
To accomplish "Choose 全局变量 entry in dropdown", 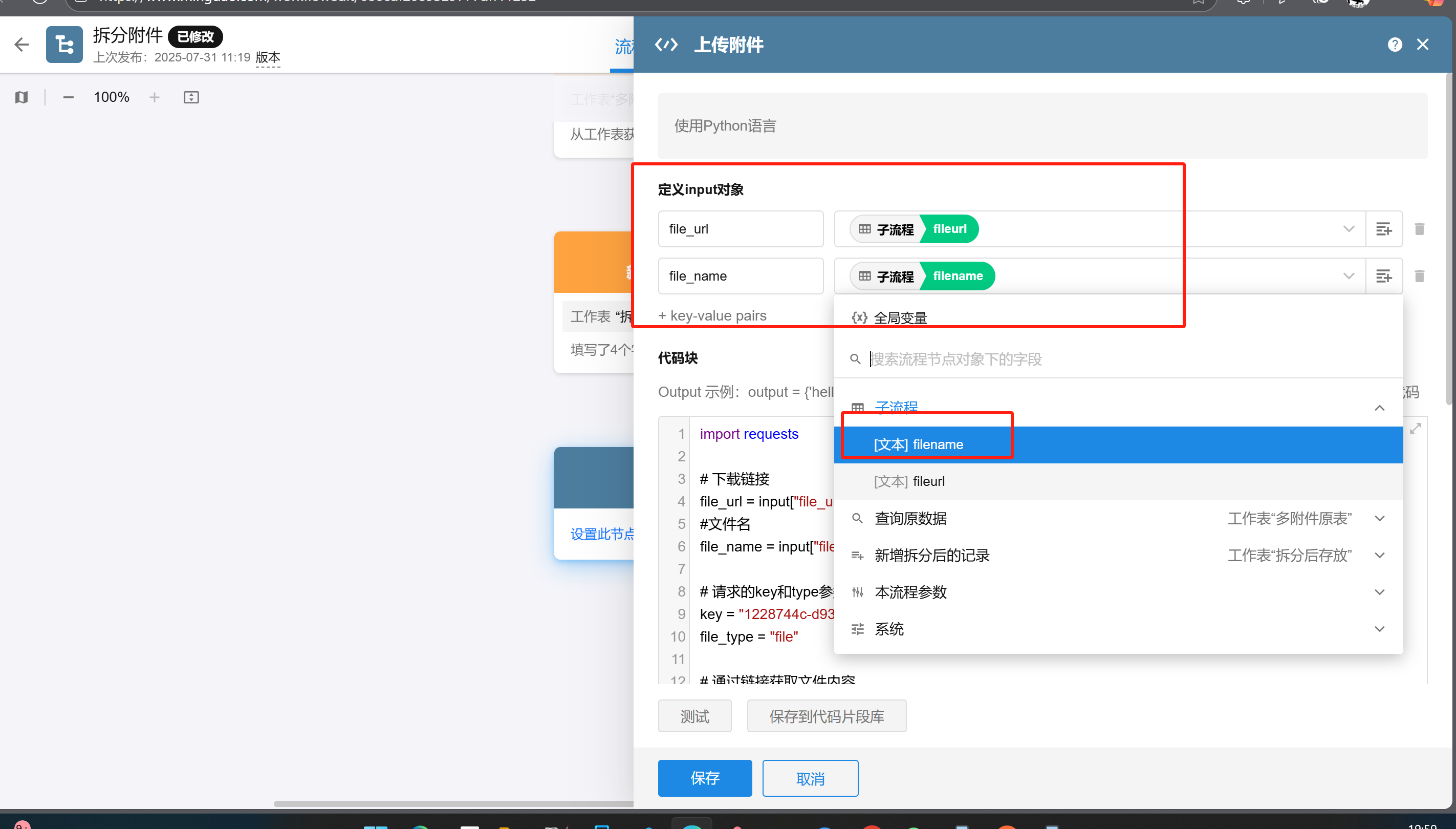I will point(900,317).
